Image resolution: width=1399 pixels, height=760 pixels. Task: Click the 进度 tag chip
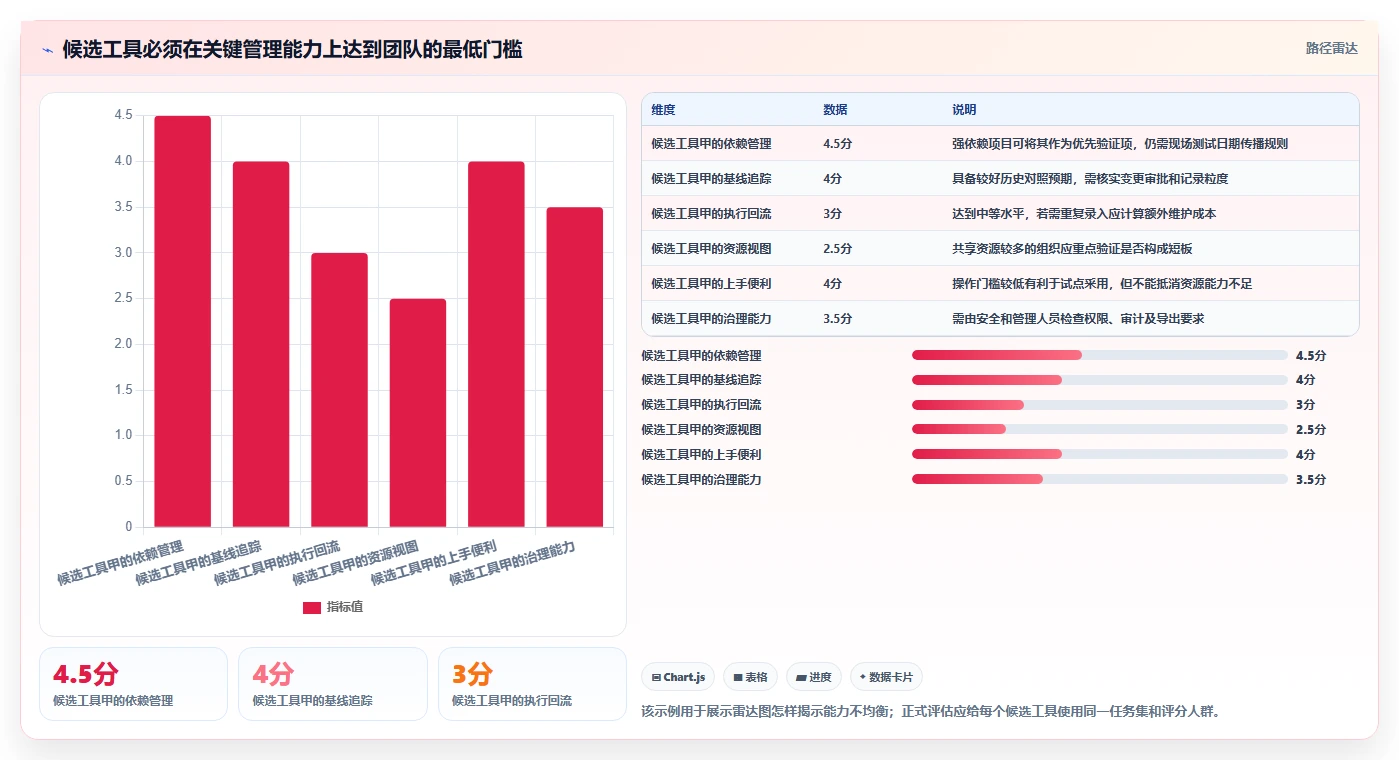[x=814, y=677]
